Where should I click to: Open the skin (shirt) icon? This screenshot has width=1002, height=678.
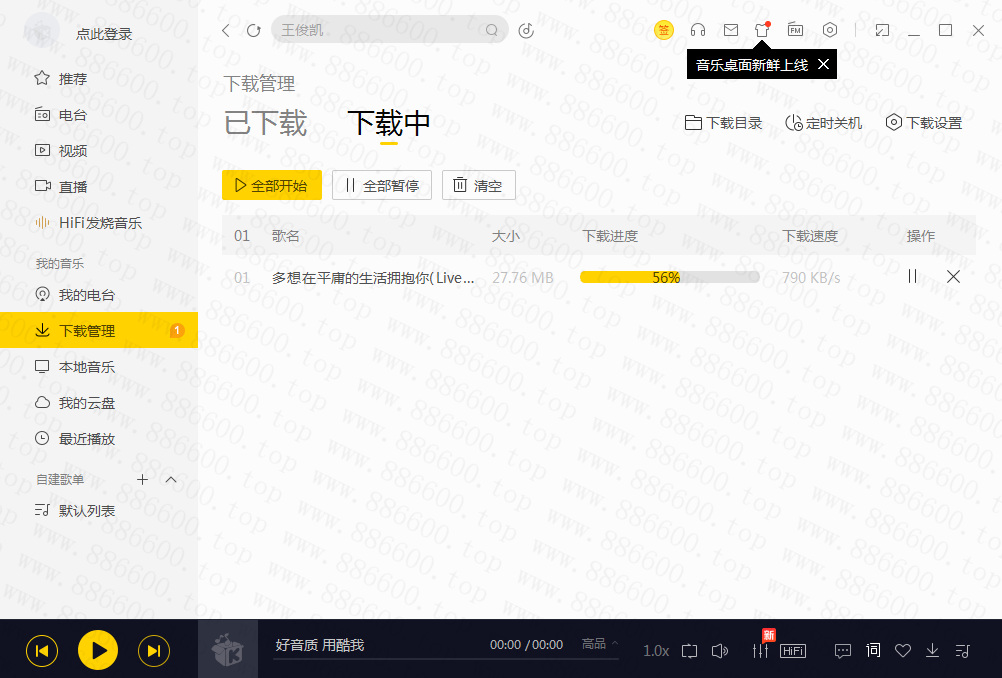[762, 30]
